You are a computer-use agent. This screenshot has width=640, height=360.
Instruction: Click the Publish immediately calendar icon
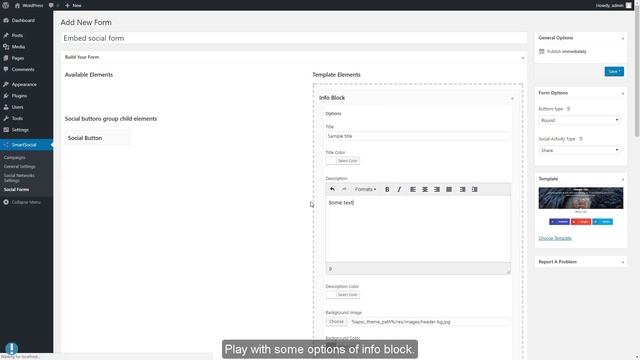coord(542,51)
